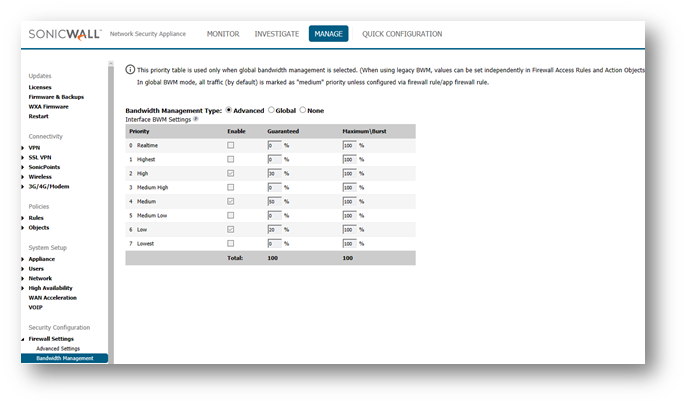This screenshot has width=687, height=406.
Task: Enable the Realtime priority checkbox
Action: (x=231, y=146)
